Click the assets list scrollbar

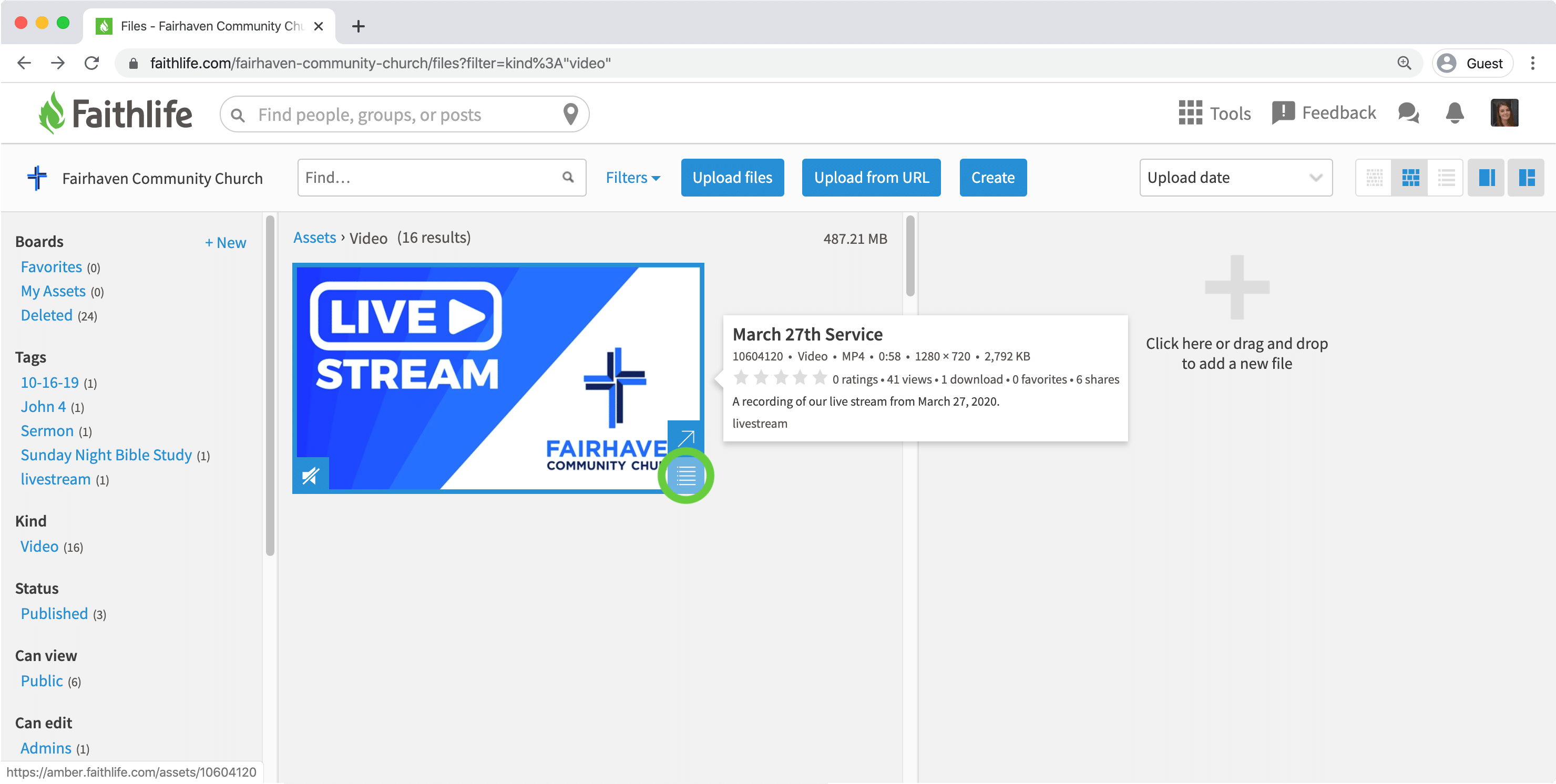click(910, 256)
